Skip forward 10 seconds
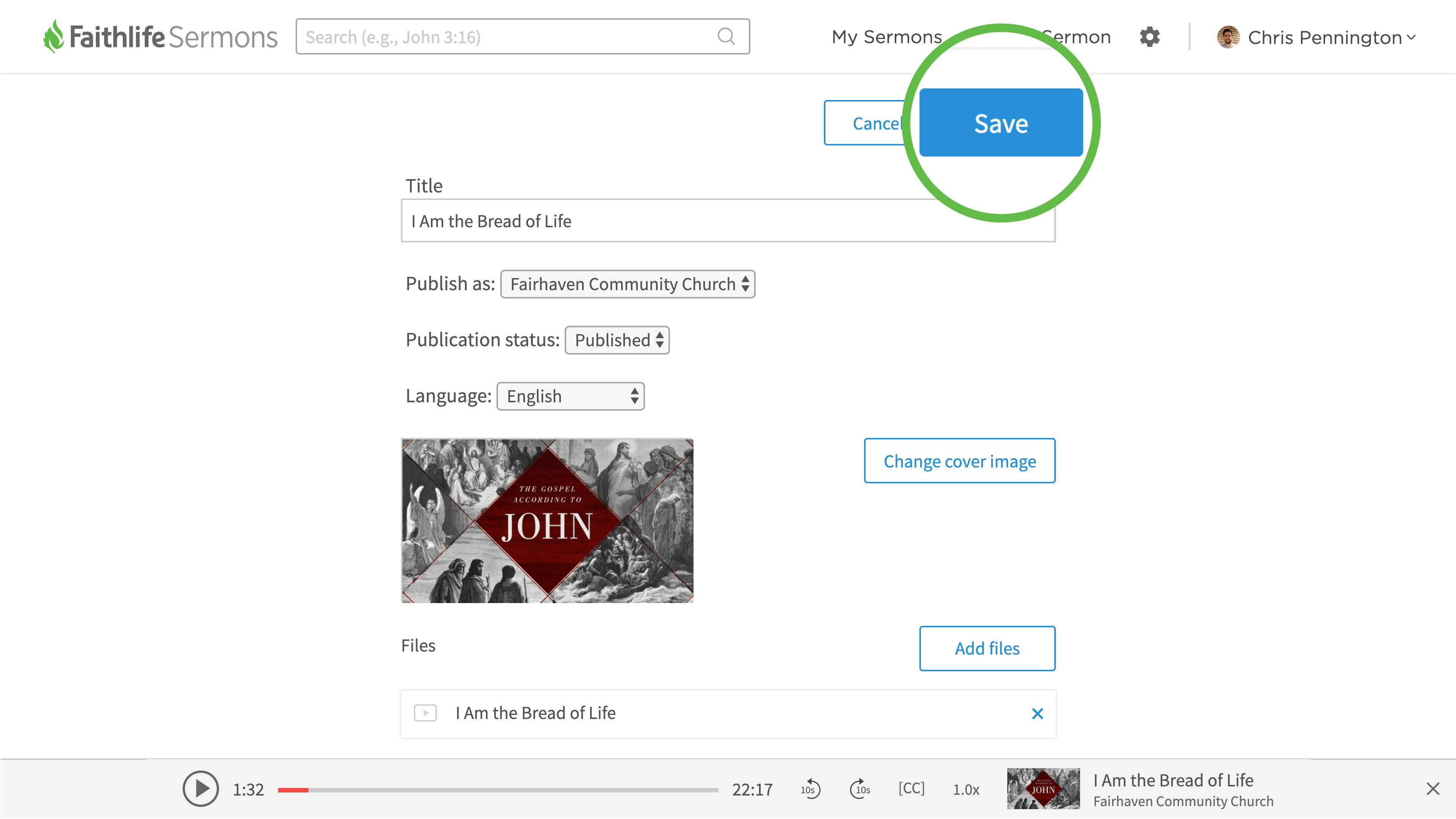 [x=860, y=789]
